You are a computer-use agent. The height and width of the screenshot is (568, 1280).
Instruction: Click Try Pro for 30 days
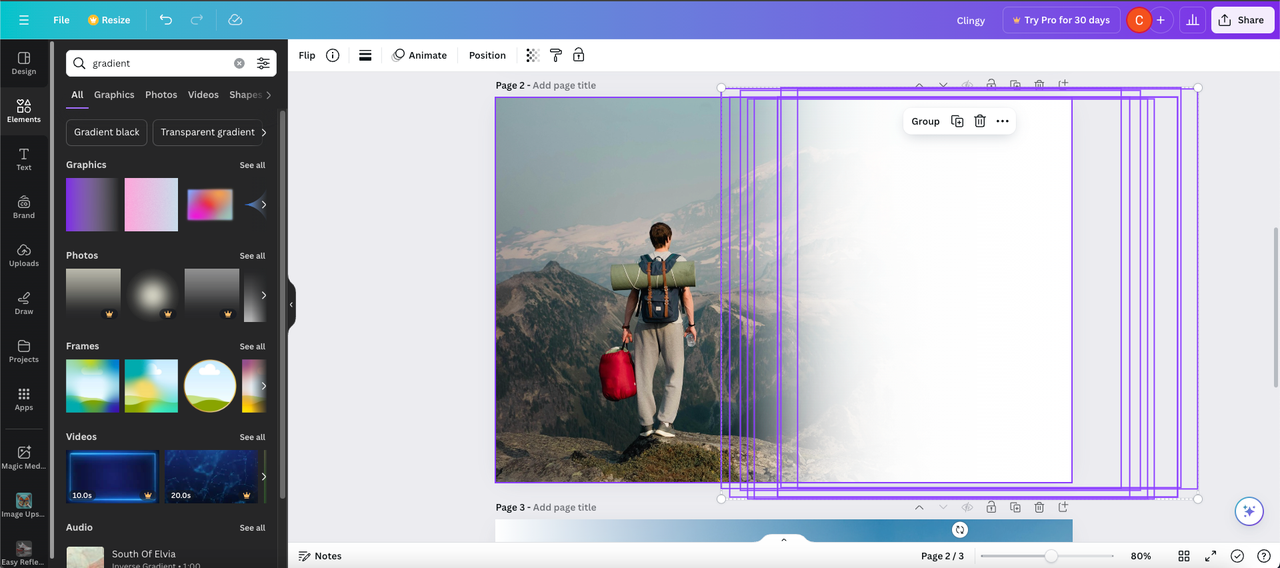[x=1061, y=20]
